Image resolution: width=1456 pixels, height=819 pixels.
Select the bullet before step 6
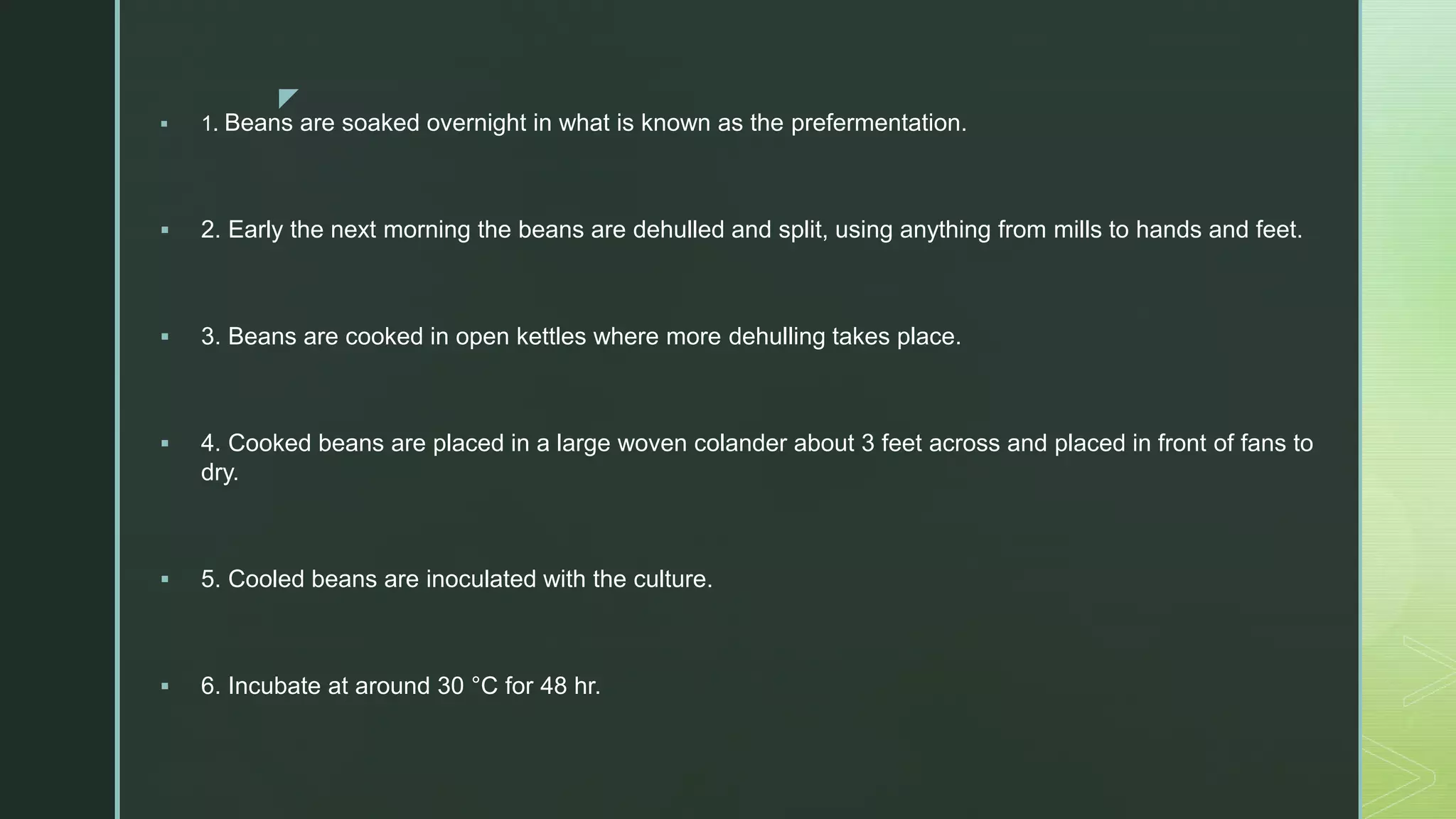coord(164,686)
